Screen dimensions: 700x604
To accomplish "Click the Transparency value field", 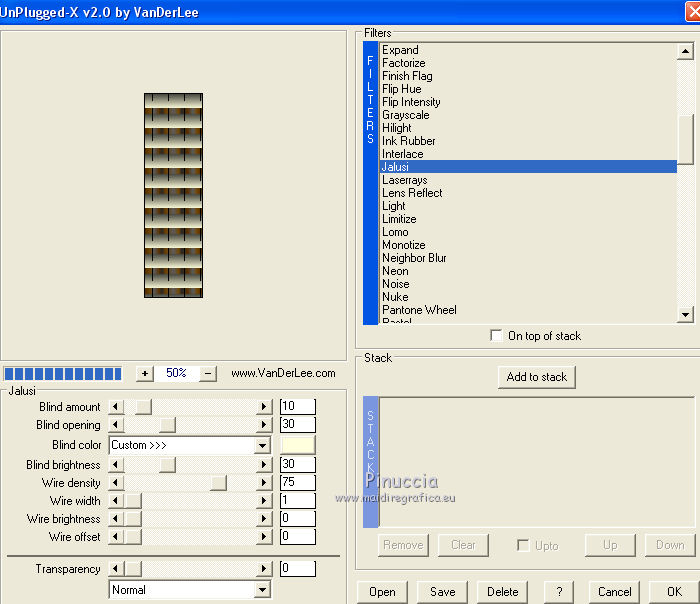I will pyautogui.click(x=297, y=569).
